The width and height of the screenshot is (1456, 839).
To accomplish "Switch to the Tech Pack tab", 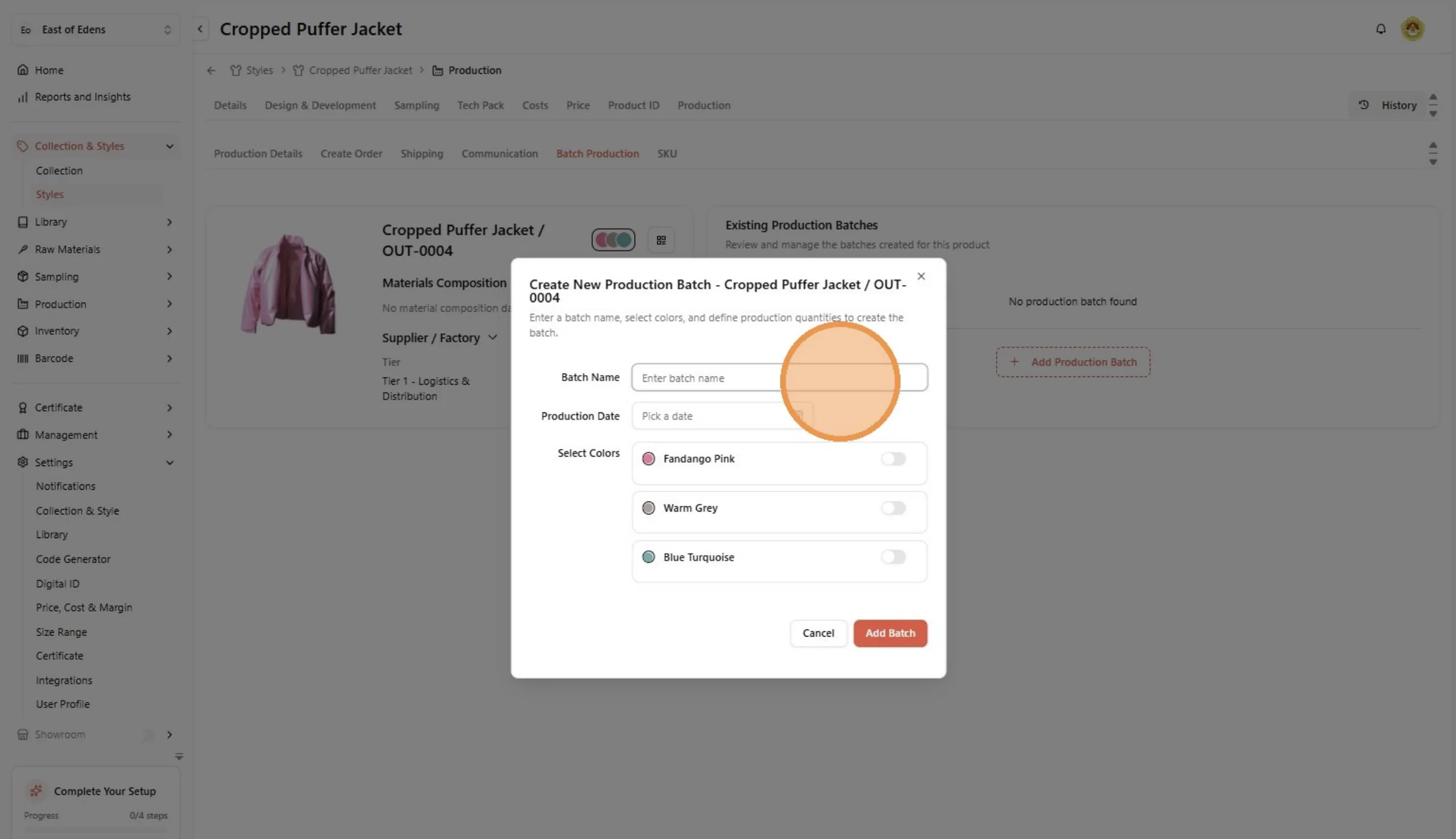I will click(x=480, y=106).
